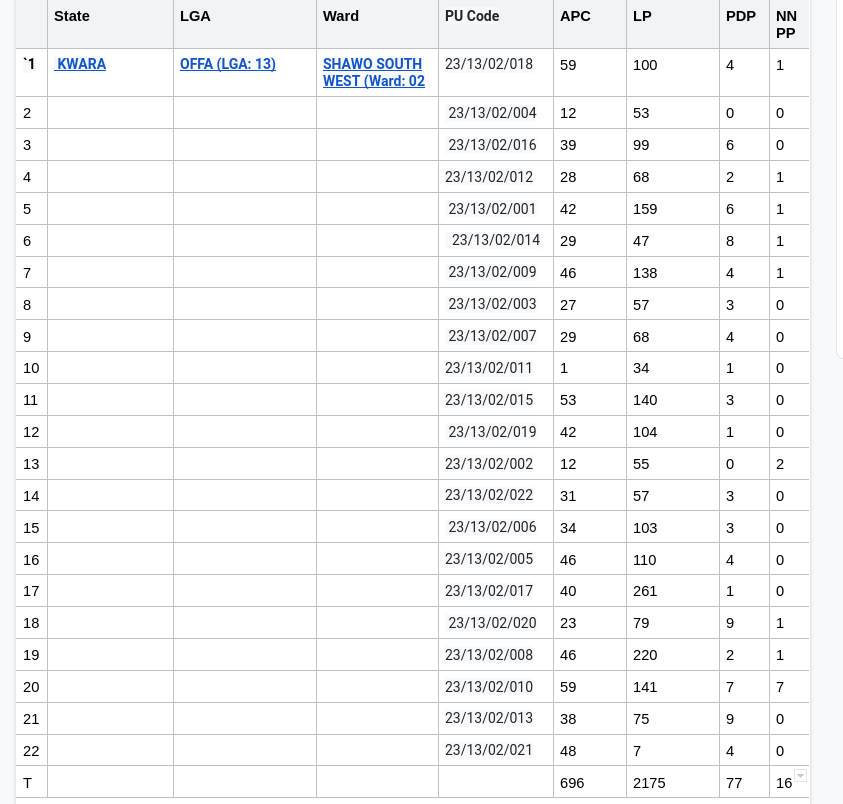Click LP value 138 in row 7

[x=645, y=273]
